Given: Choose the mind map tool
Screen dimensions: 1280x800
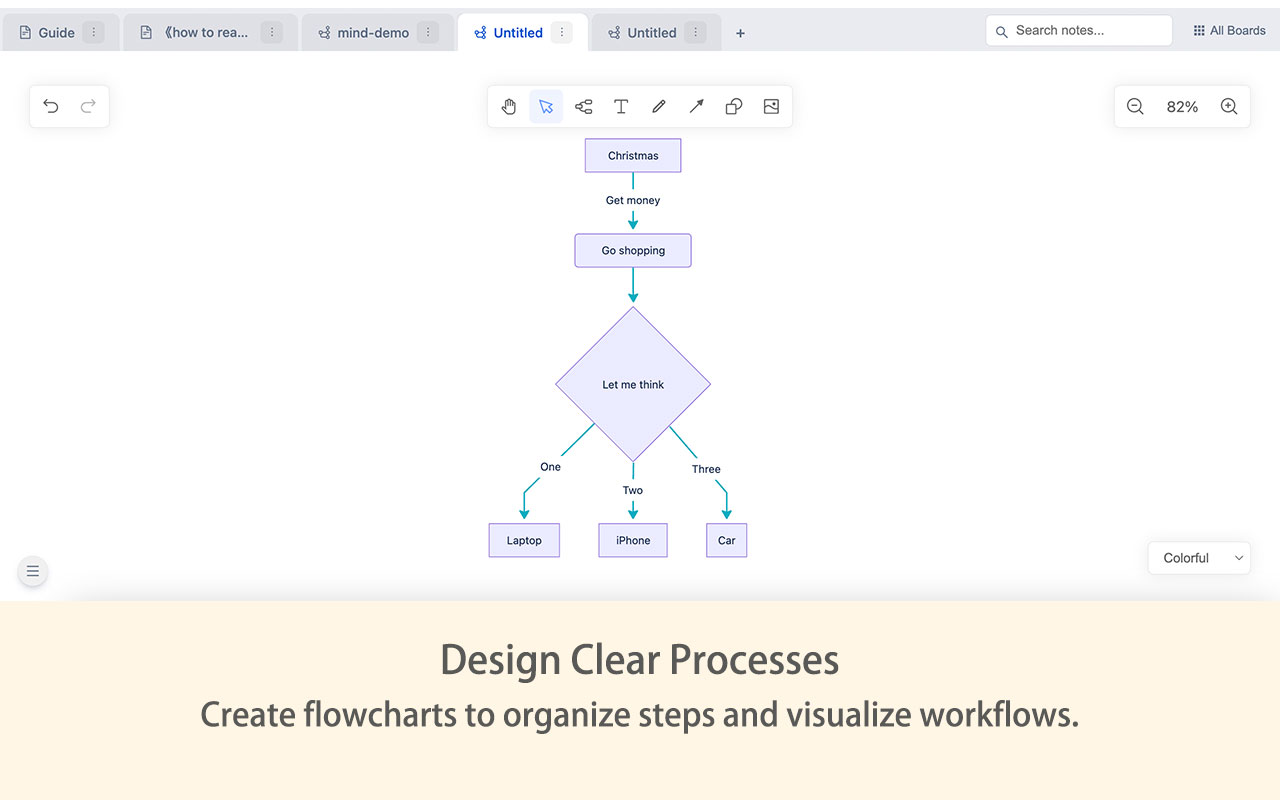Looking at the screenshot, I should [584, 107].
